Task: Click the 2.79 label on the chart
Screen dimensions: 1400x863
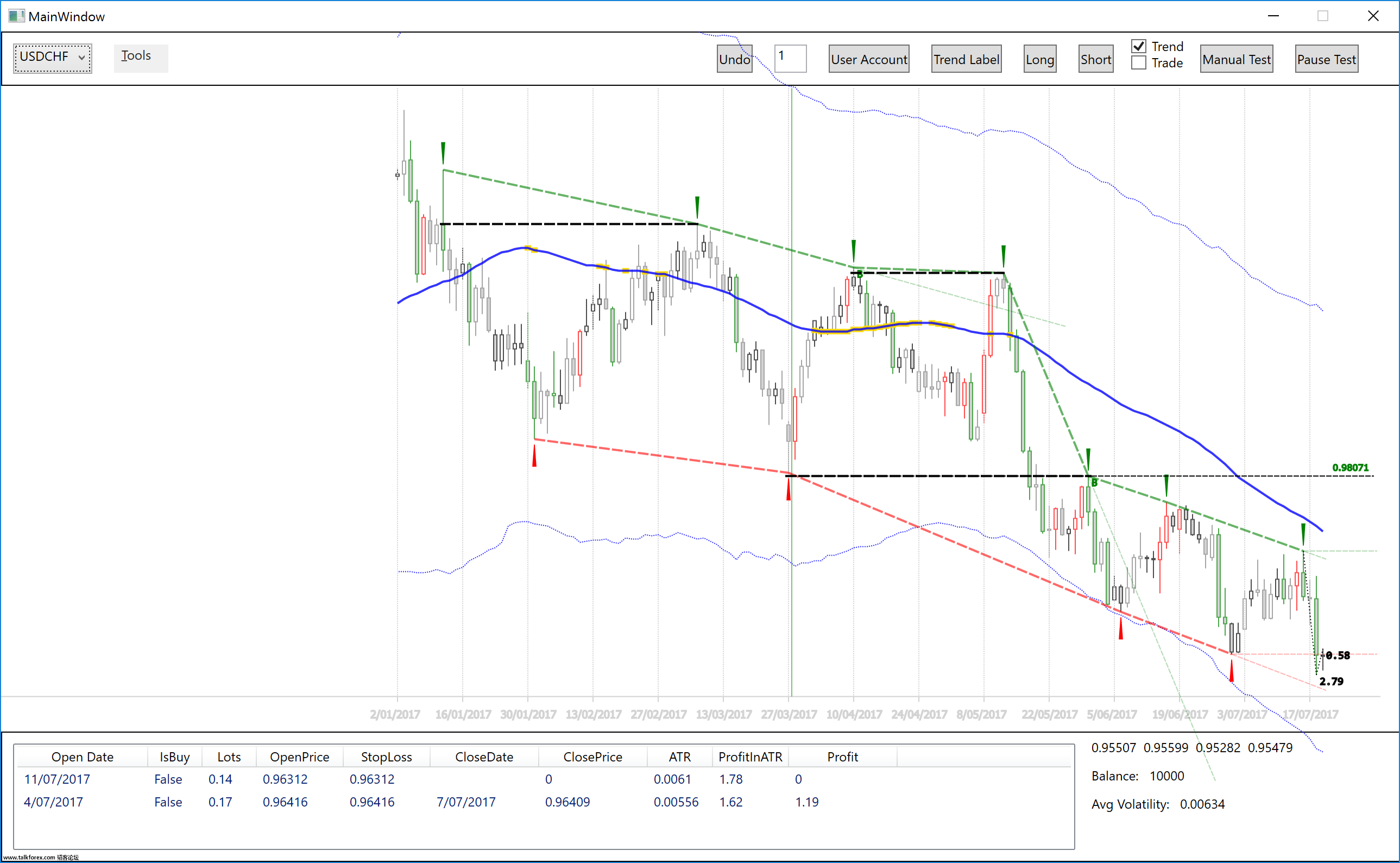Action: coord(1331,682)
